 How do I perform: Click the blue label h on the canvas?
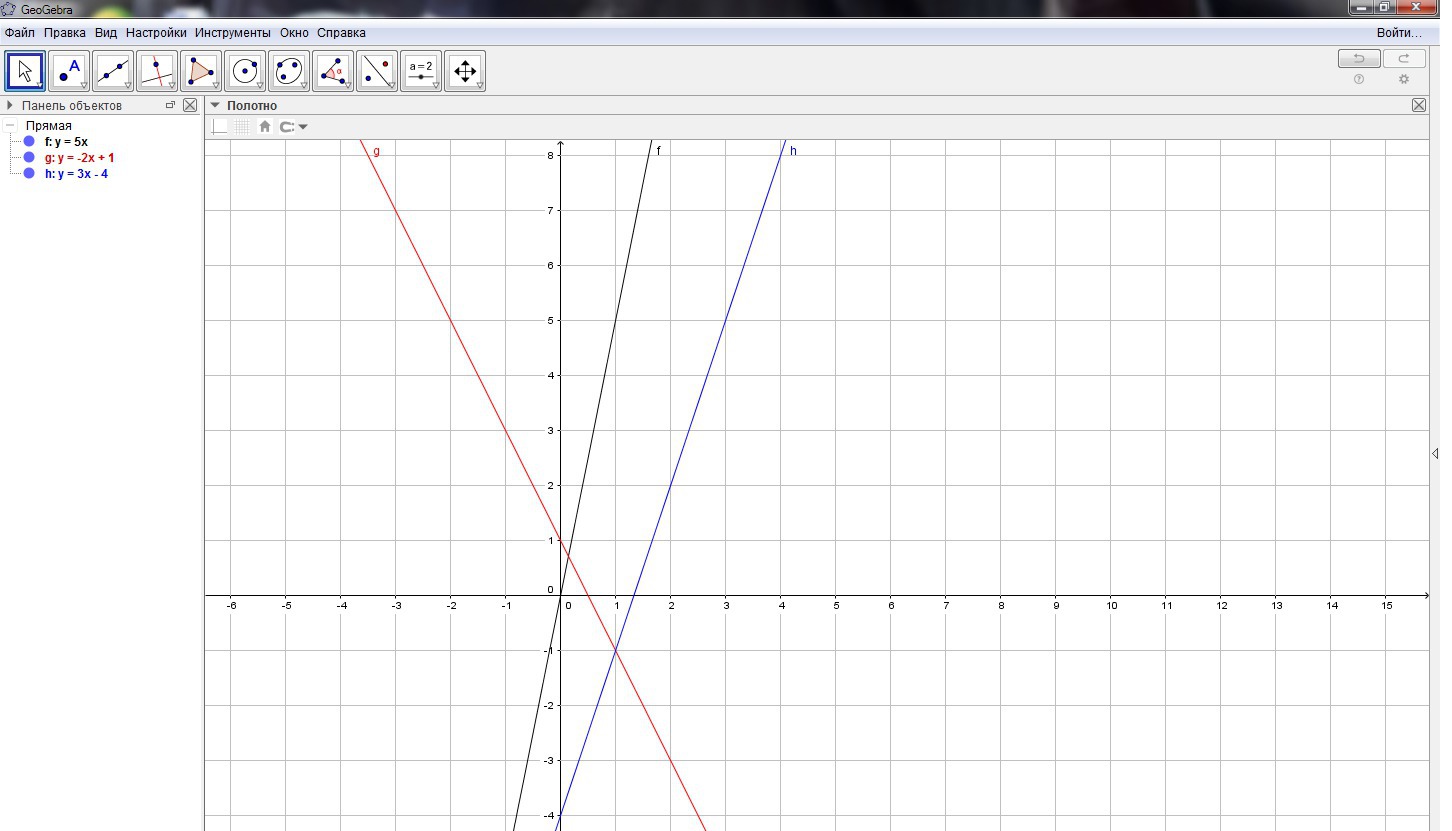point(793,151)
